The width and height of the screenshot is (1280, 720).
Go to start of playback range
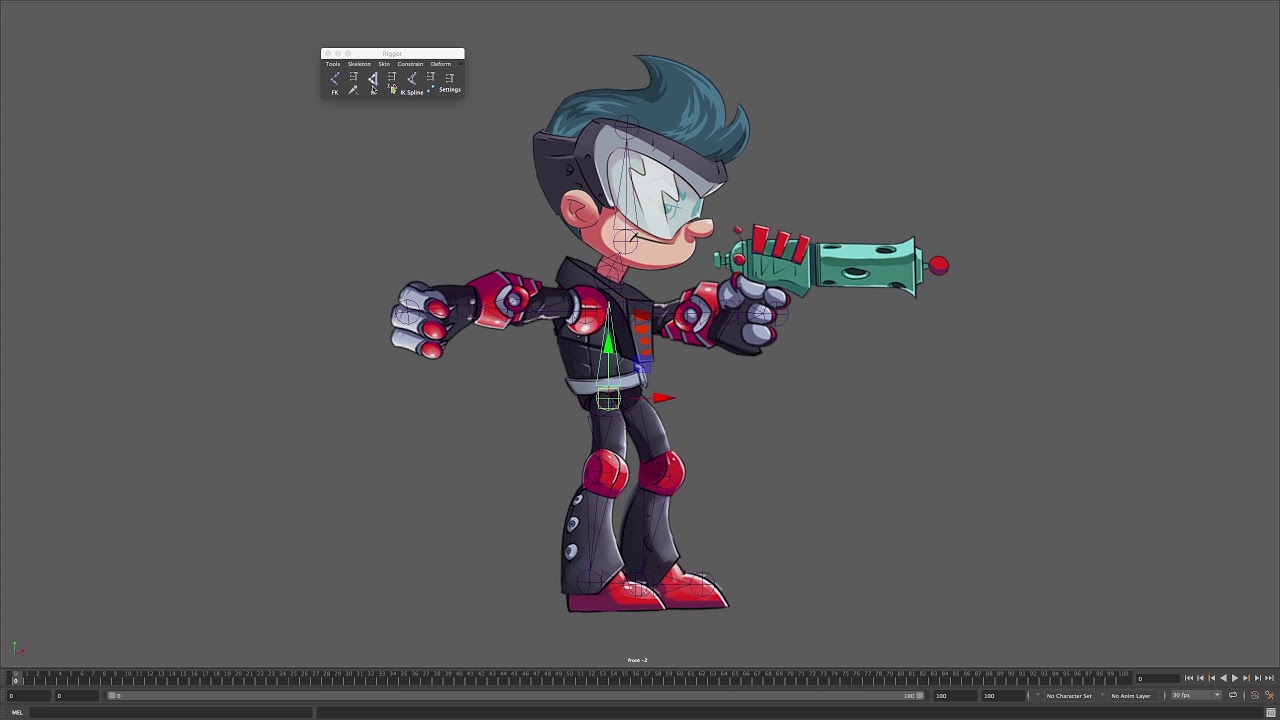tap(1189, 678)
